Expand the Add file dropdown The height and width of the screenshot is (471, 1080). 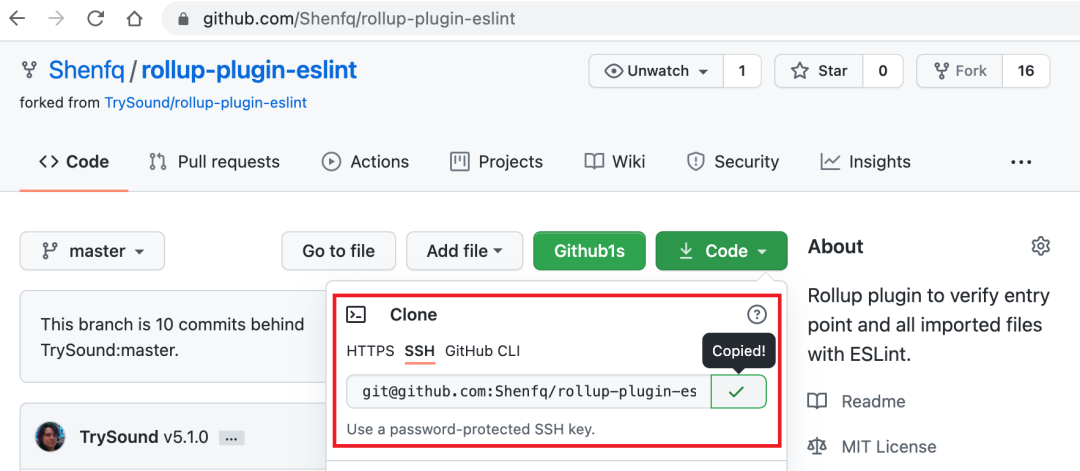(465, 251)
